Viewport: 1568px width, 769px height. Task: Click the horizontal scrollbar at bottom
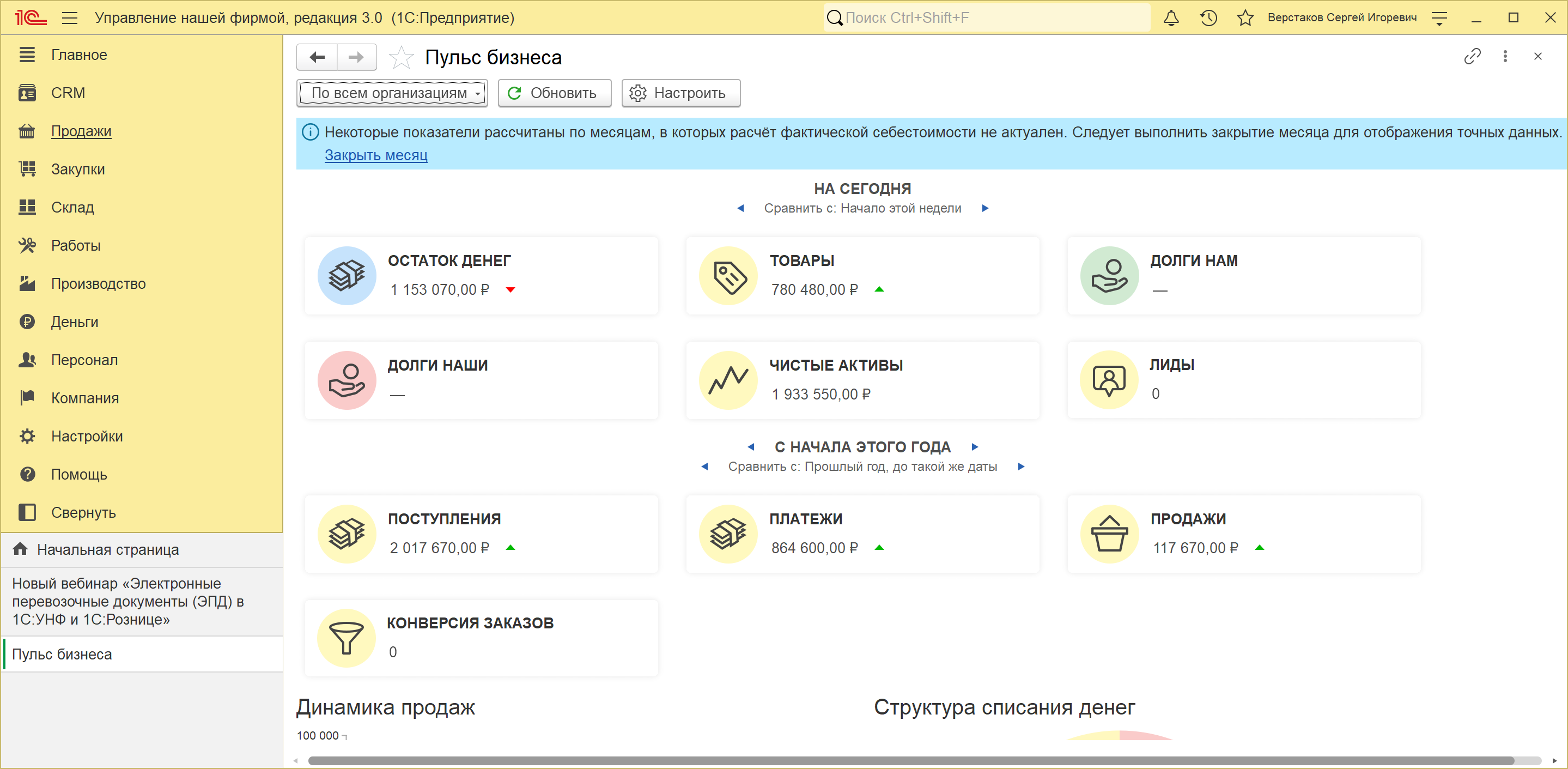(910, 760)
